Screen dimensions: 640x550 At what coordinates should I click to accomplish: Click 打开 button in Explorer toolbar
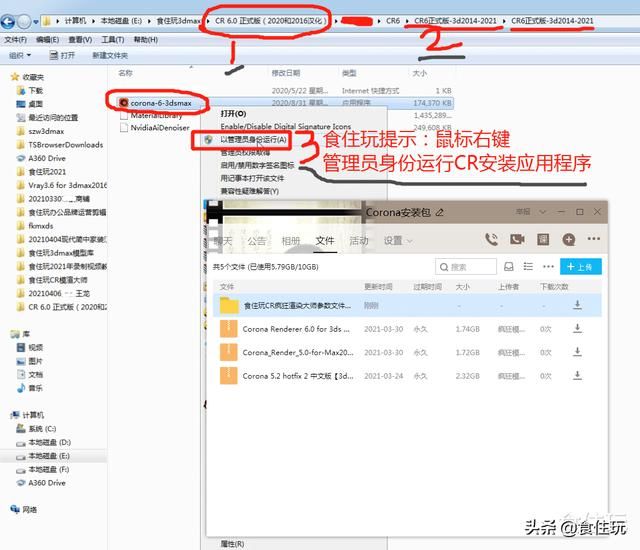pyautogui.click(x=62, y=55)
